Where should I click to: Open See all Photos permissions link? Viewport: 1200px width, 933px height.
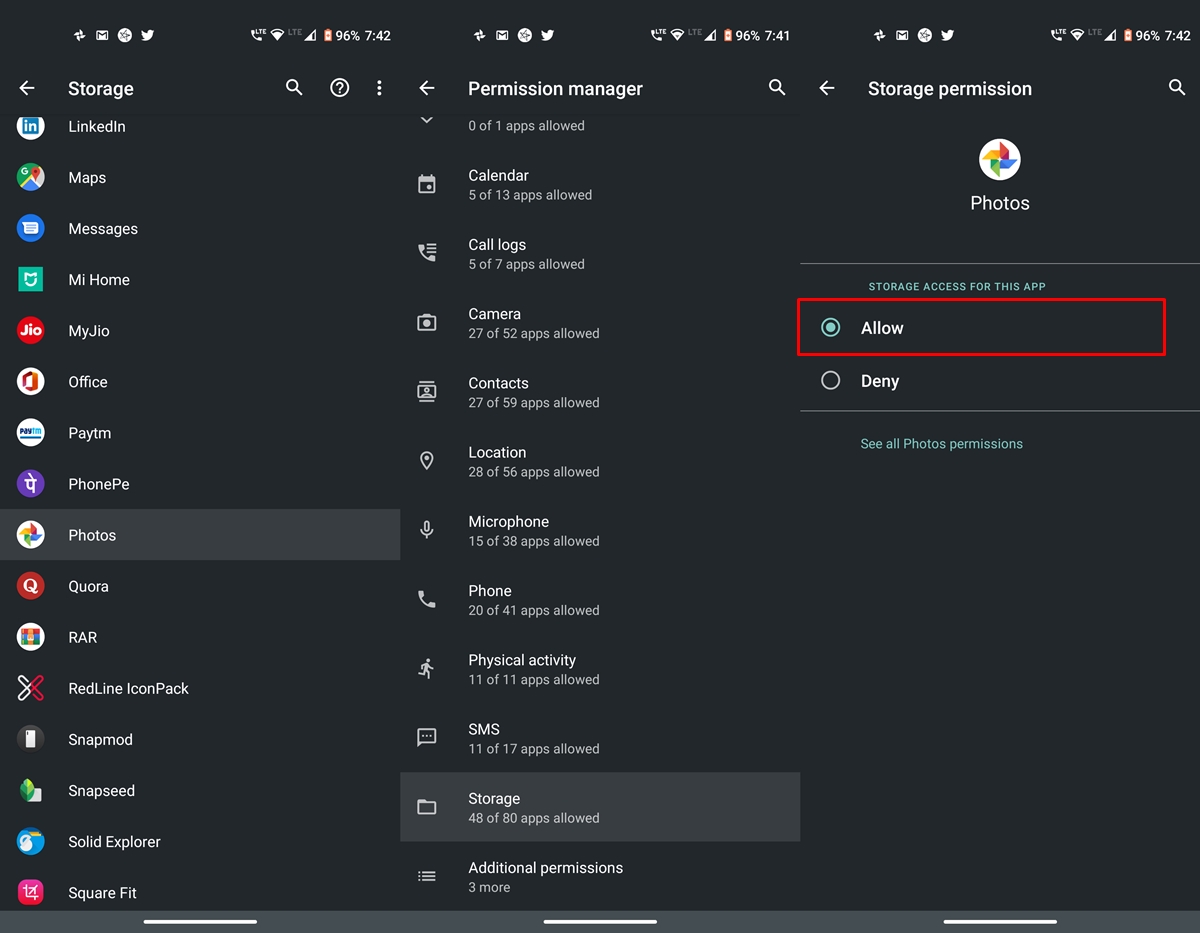pyautogui.click(x=941, y=443)
